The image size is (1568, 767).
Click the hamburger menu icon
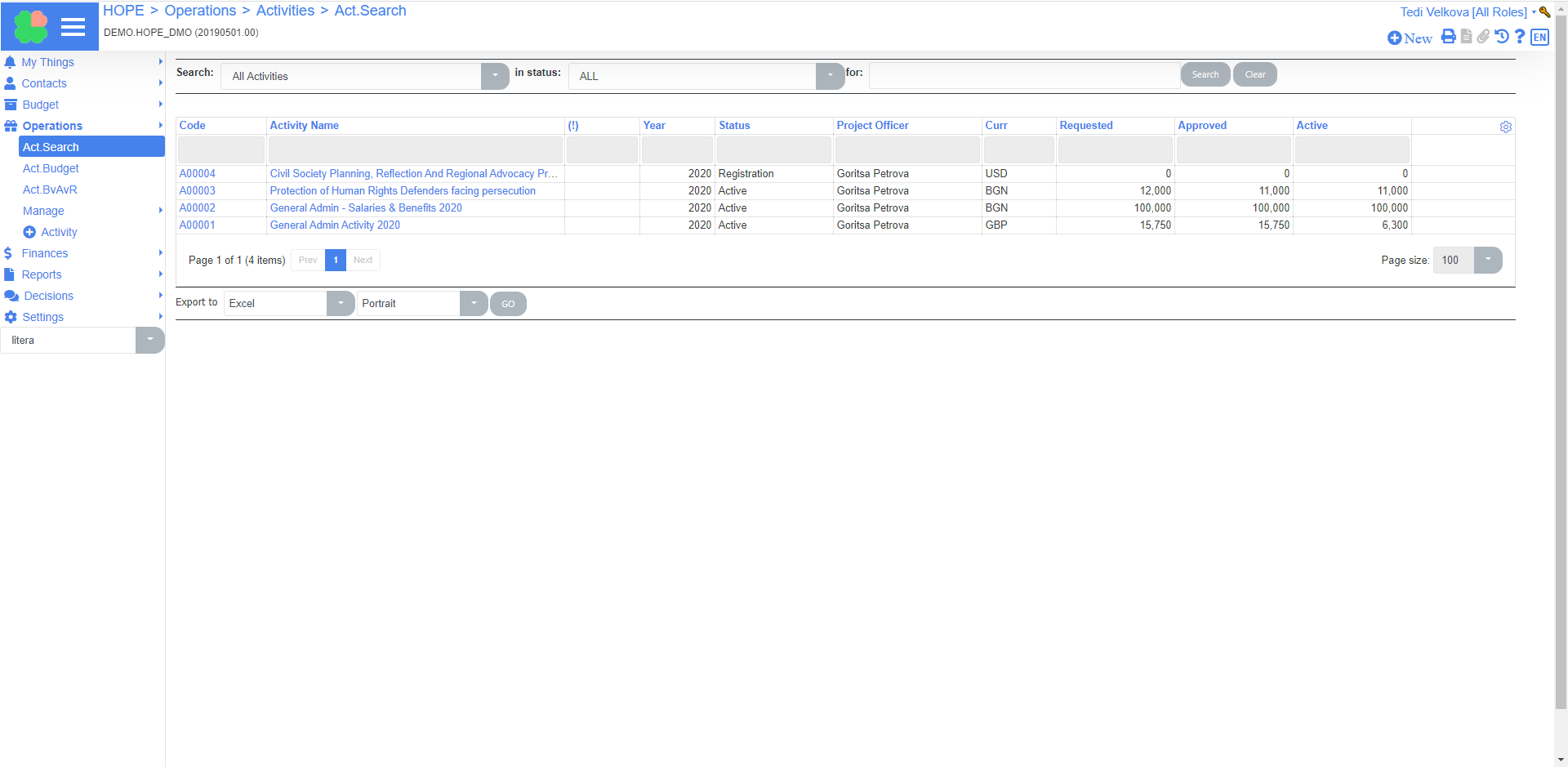(x=73, y=27)
